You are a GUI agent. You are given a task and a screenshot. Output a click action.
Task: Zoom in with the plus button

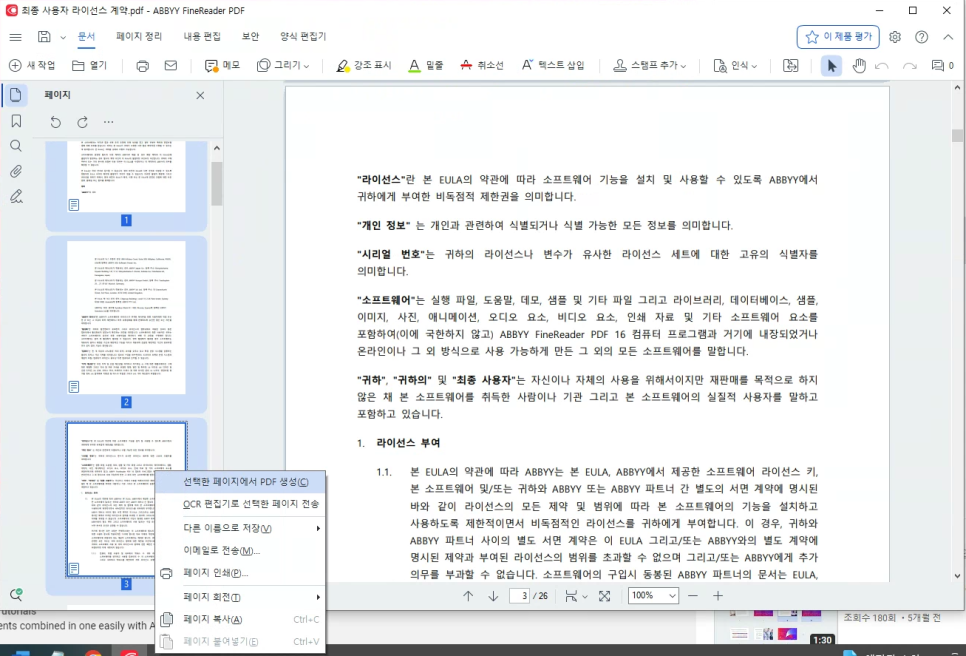tap(718, 596)
